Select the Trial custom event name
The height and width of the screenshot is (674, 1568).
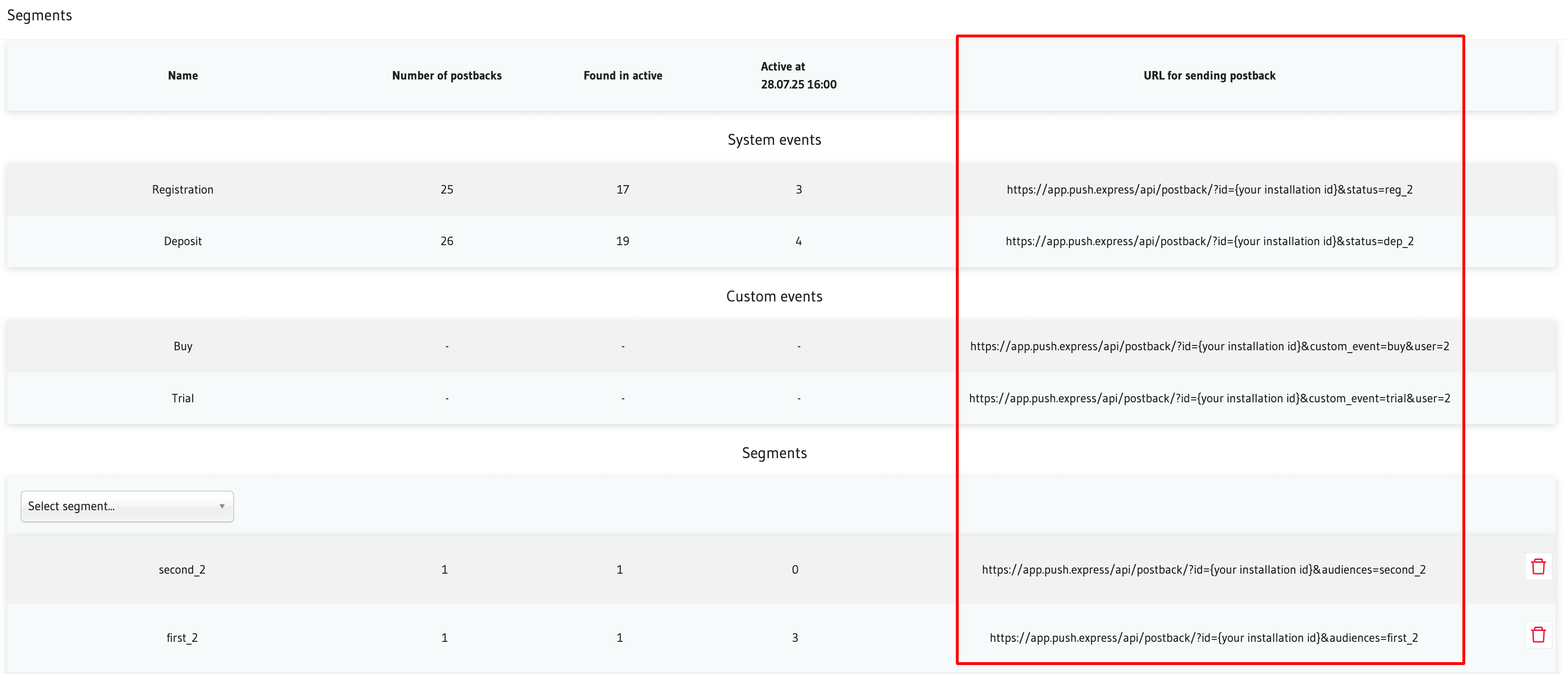click(183, 398)
